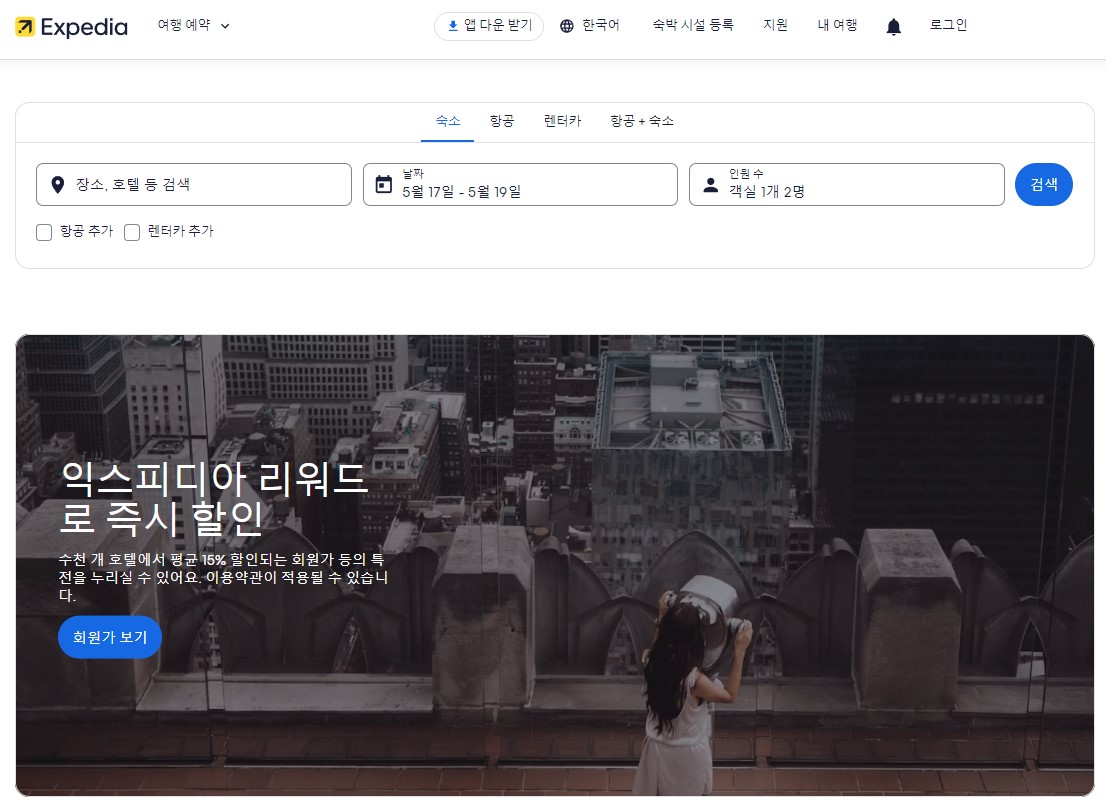Viewport: 1106px width, 808px height.
Task: Open the 5월 17일 - 5월 19일 date picker
Action: tap(520, 184)
